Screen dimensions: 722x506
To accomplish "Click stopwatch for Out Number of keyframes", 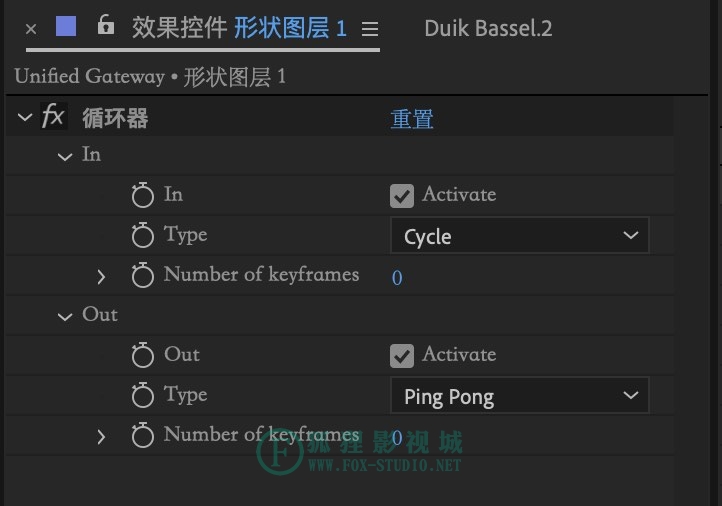I will coord(142,435).
